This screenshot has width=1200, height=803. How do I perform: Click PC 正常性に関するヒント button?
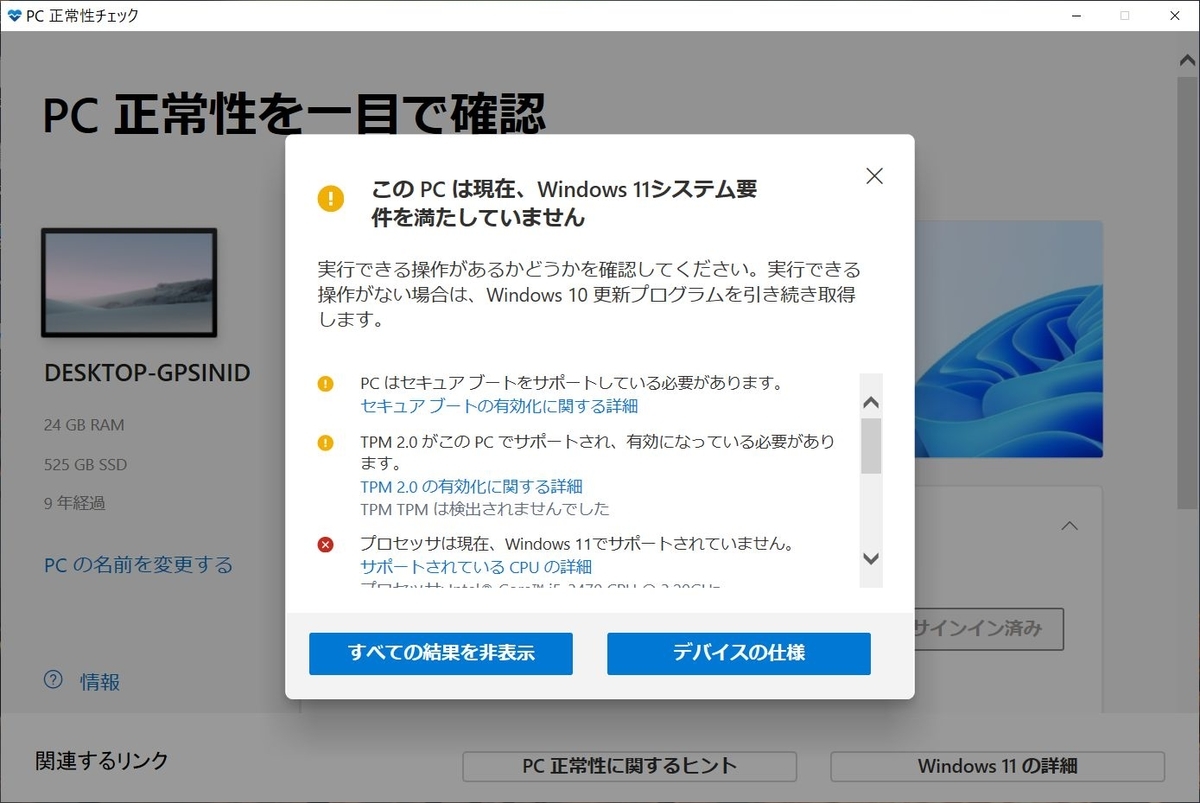(x=630, y=767)
